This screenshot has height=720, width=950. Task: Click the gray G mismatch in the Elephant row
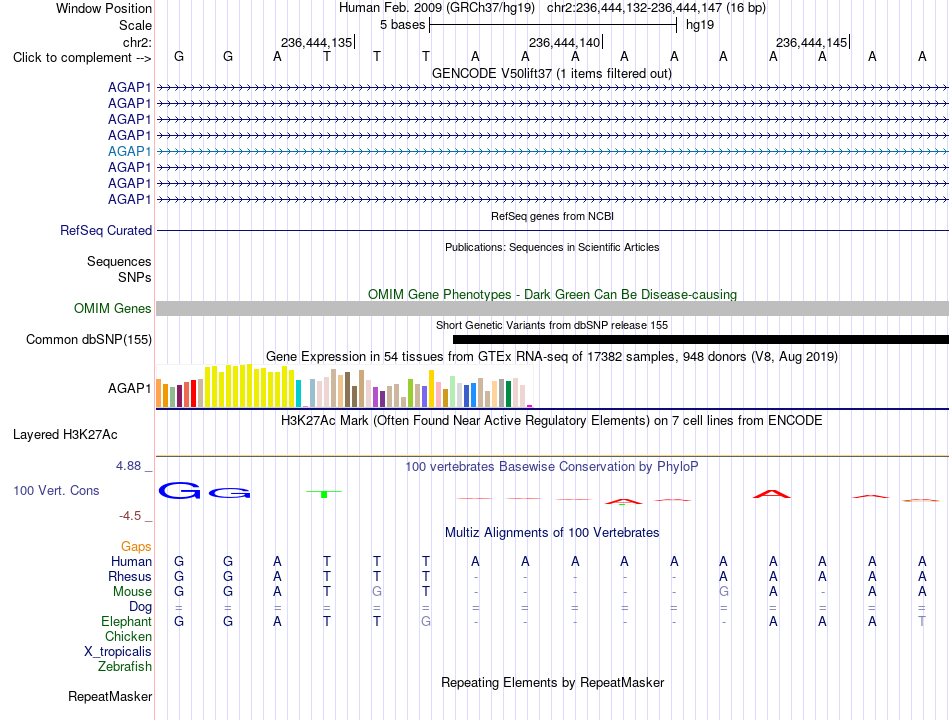coord(426,622)
